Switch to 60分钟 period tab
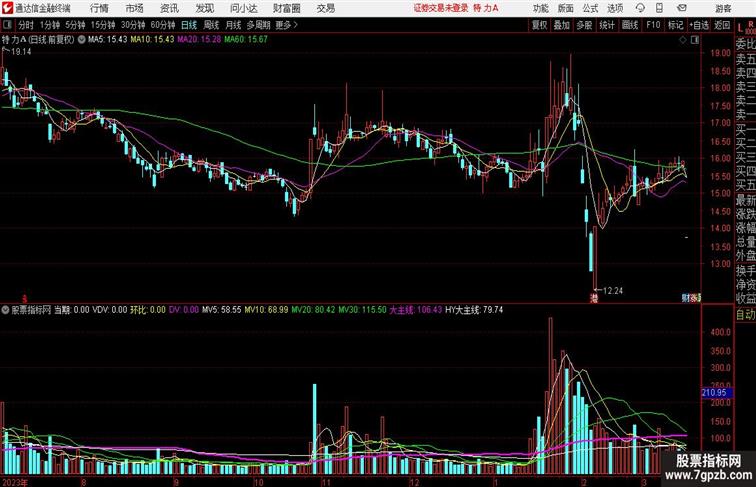The height and width of the screenshot is (487, 756). 163,25
